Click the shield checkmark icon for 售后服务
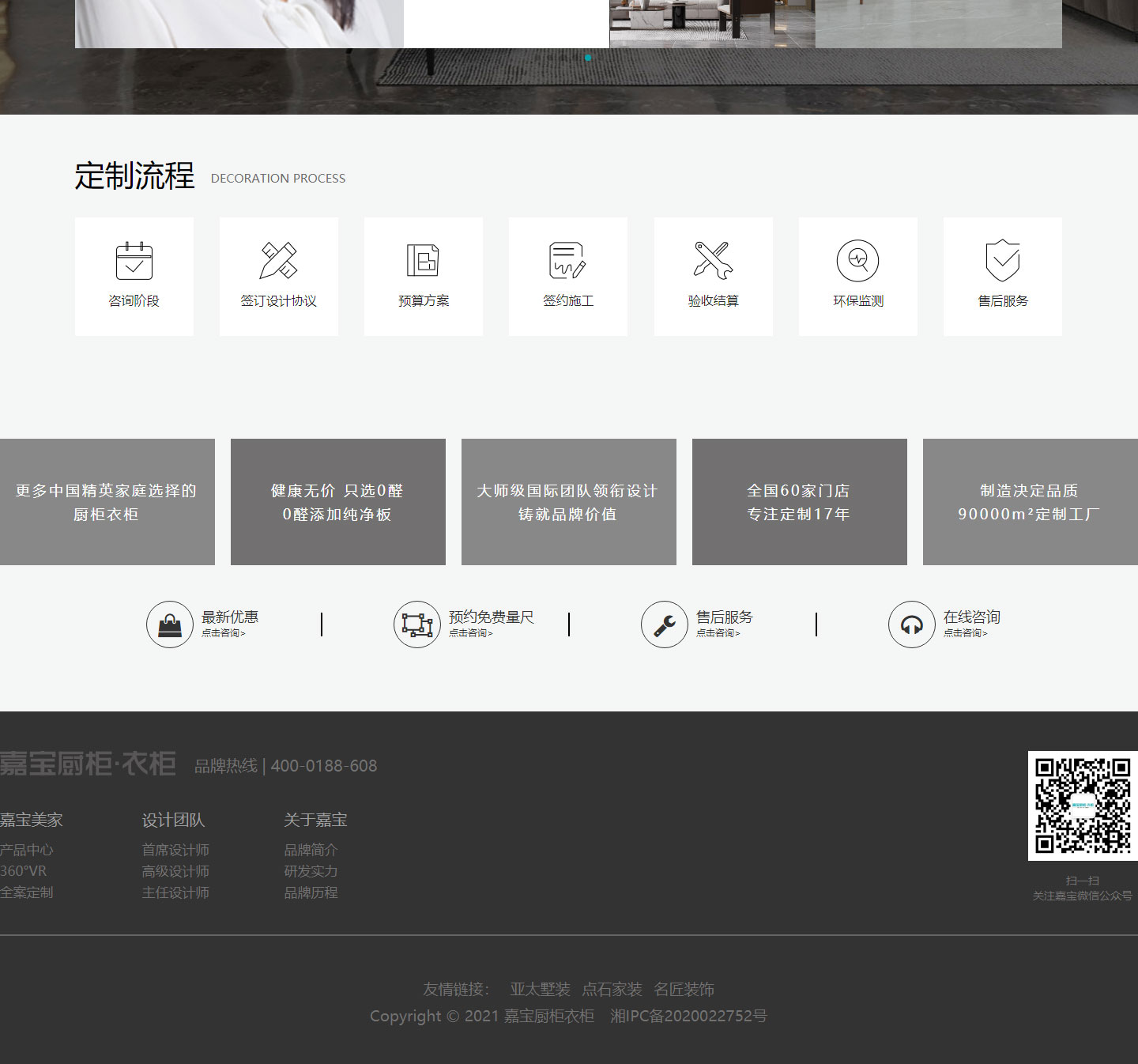 [1002, 261]
